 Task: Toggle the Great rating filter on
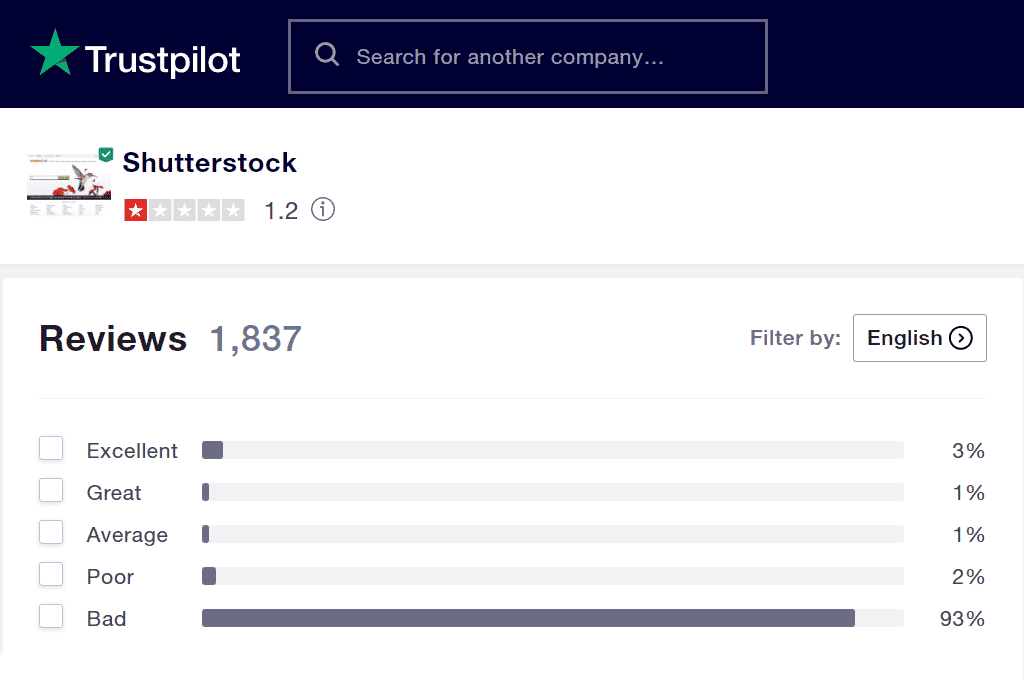[x=51, y=490]
